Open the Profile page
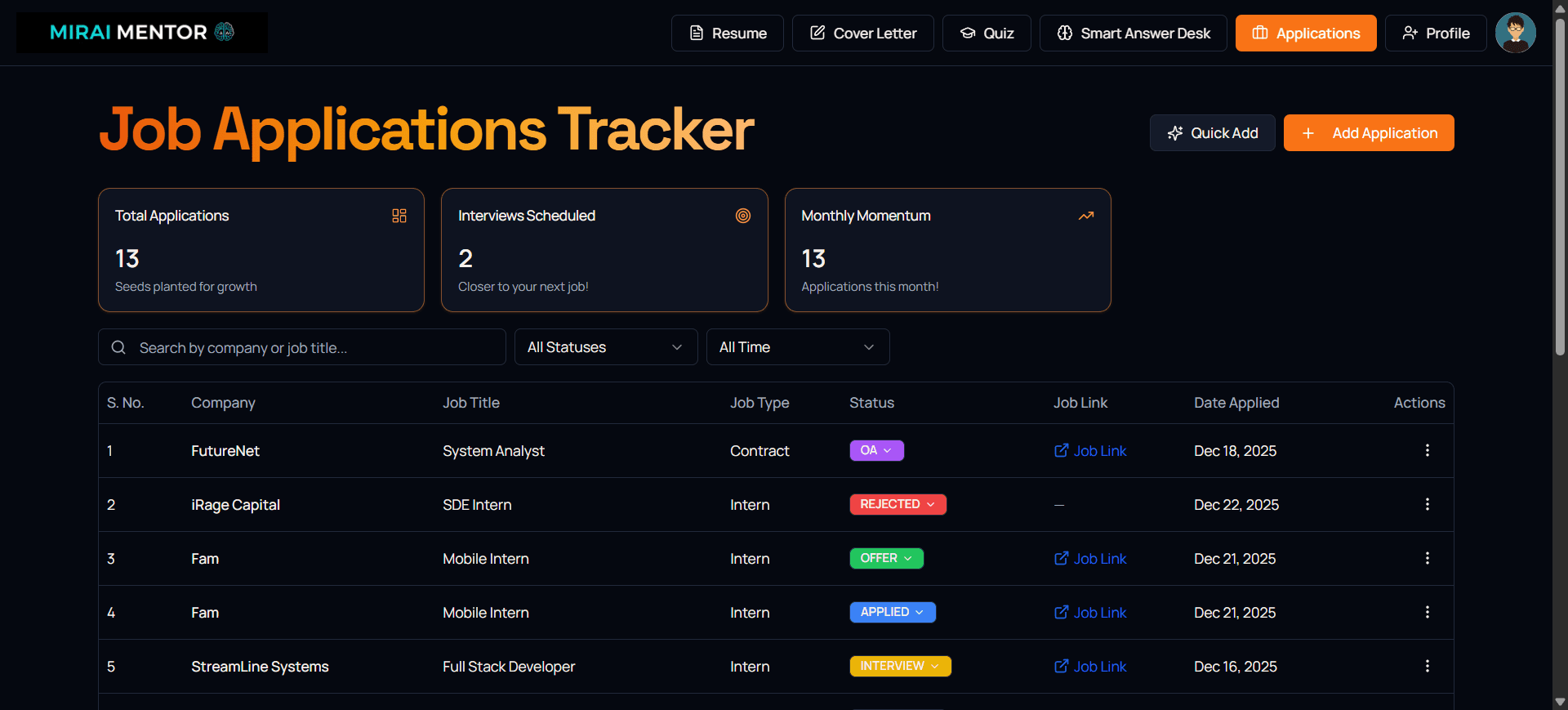1568x710 pixels. point(1436,33)
